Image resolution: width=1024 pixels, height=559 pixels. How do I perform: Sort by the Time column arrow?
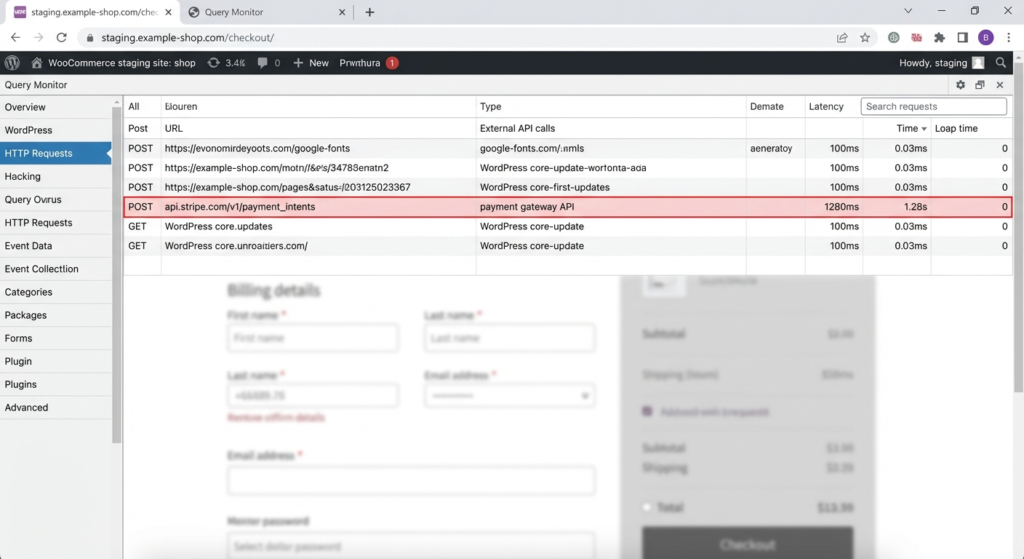point(923,129)
